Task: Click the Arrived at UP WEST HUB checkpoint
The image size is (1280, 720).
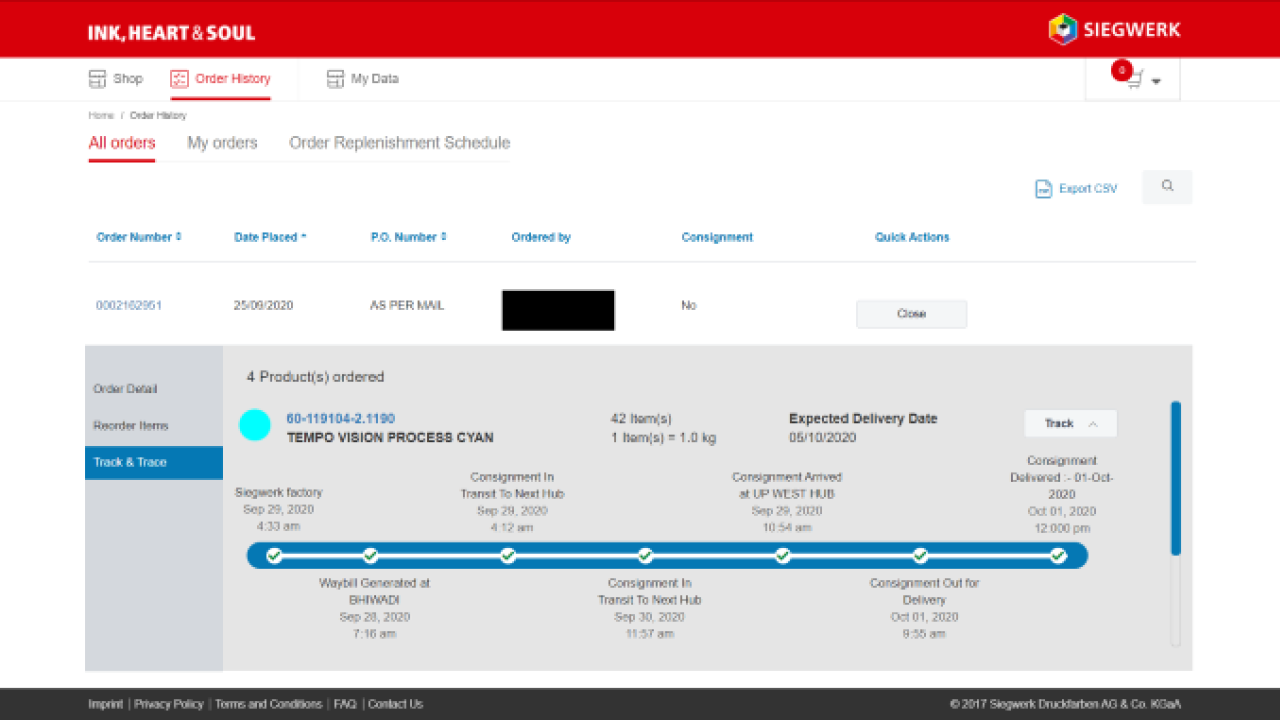Action: point(783,555)
